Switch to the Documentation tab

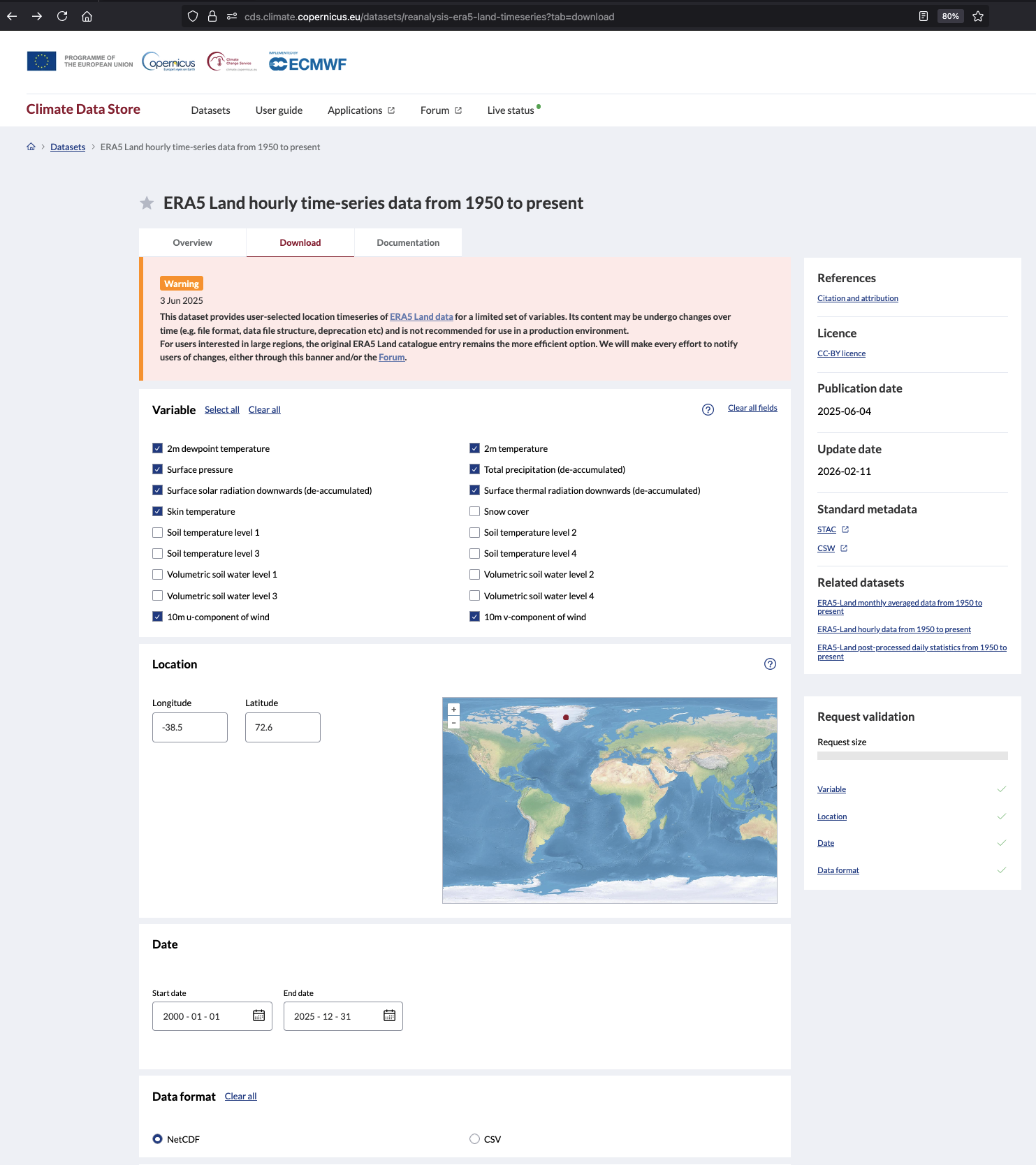point(408,243)
